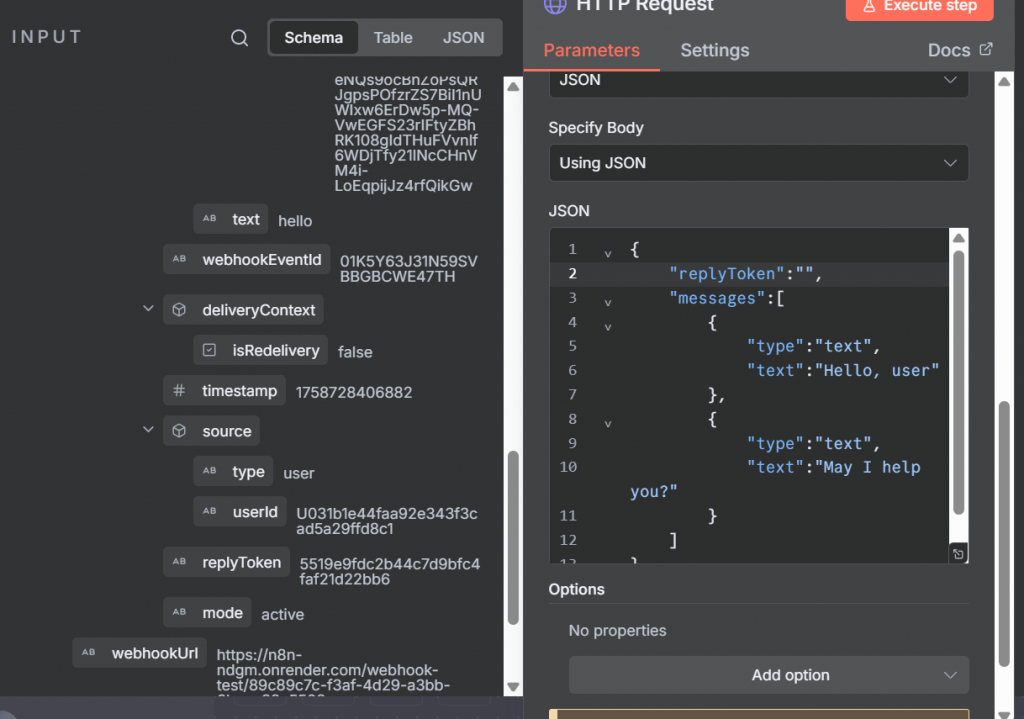1024x719 pixels.
Task: Click the 'false' isRedelivery value
Action: (x=355, y=352)
